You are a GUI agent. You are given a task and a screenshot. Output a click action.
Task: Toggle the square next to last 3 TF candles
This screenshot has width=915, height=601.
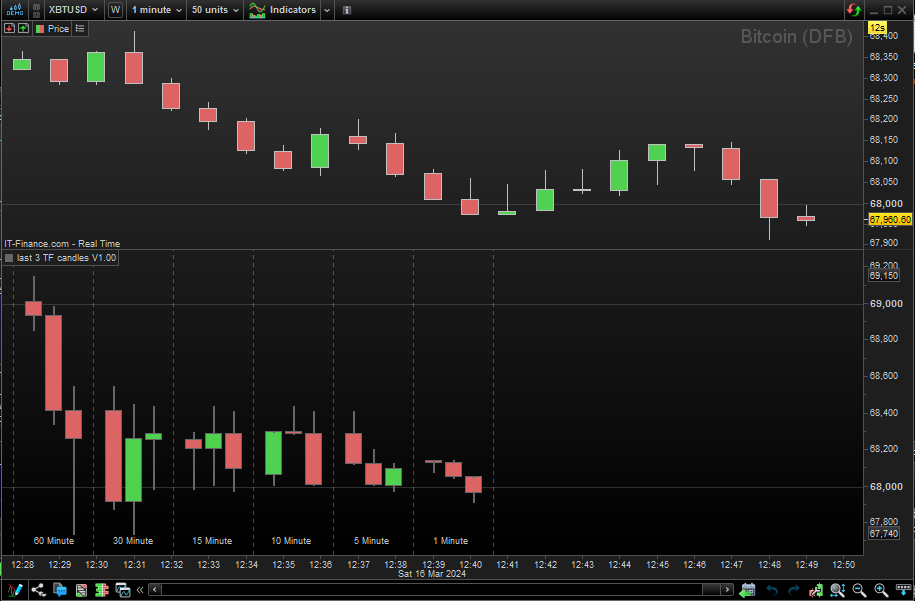[x=9, y=258]
